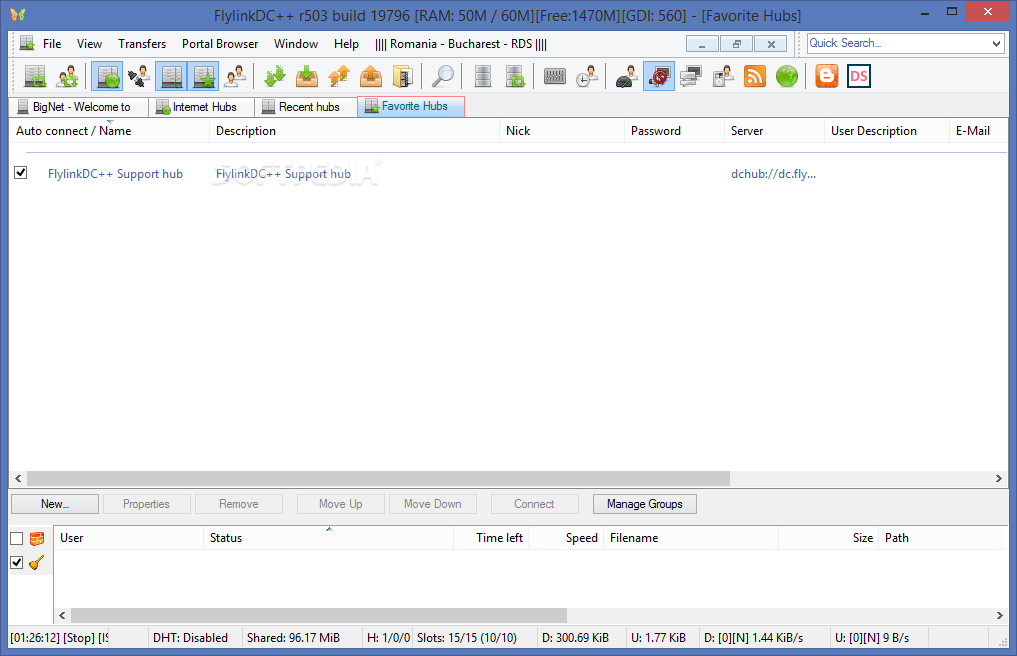
Task: Click the orange stack icon beside transfers list
Action: click(37, 539)
